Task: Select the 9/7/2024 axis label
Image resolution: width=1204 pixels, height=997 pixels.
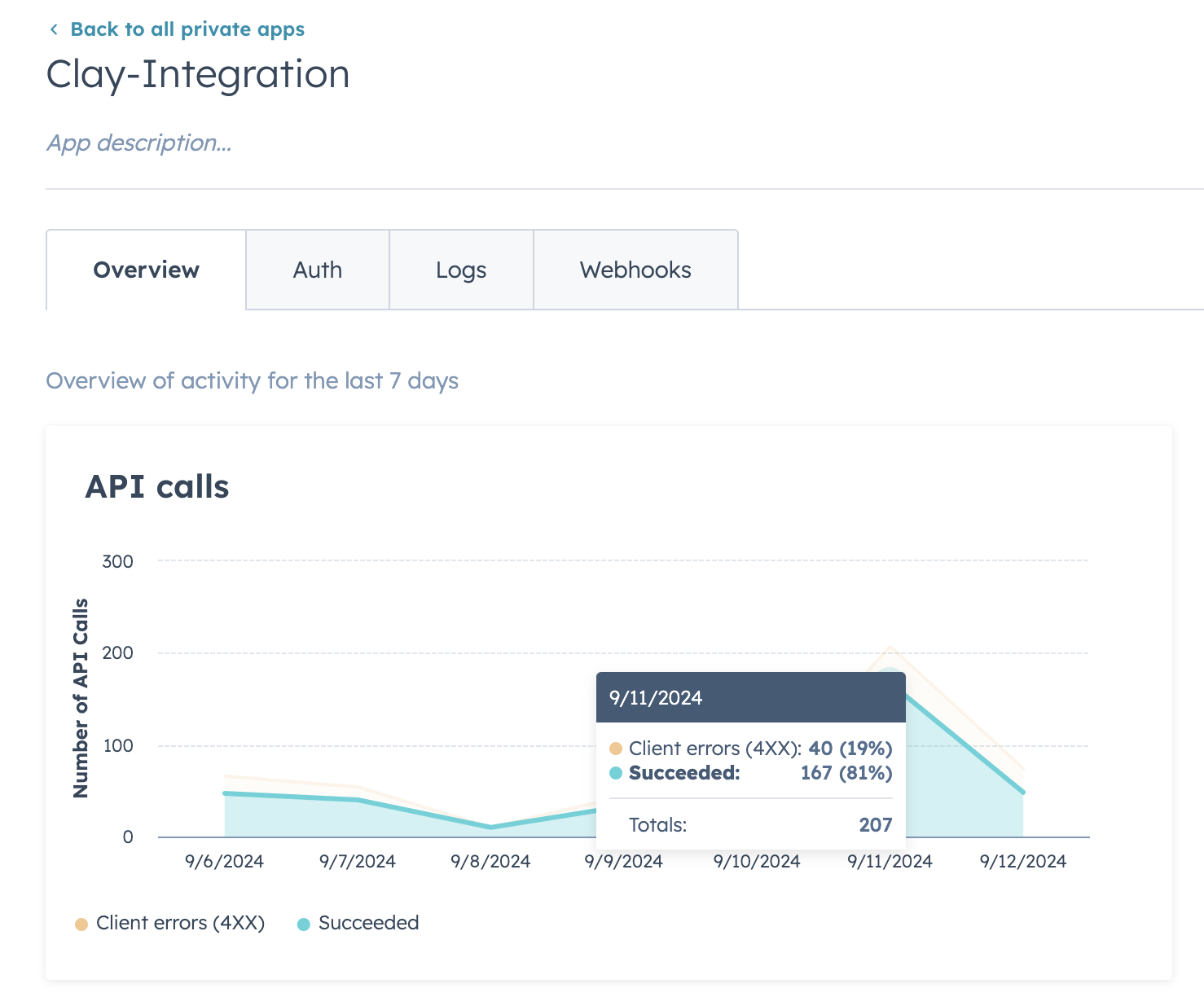Action: click(x=358, y=861)
